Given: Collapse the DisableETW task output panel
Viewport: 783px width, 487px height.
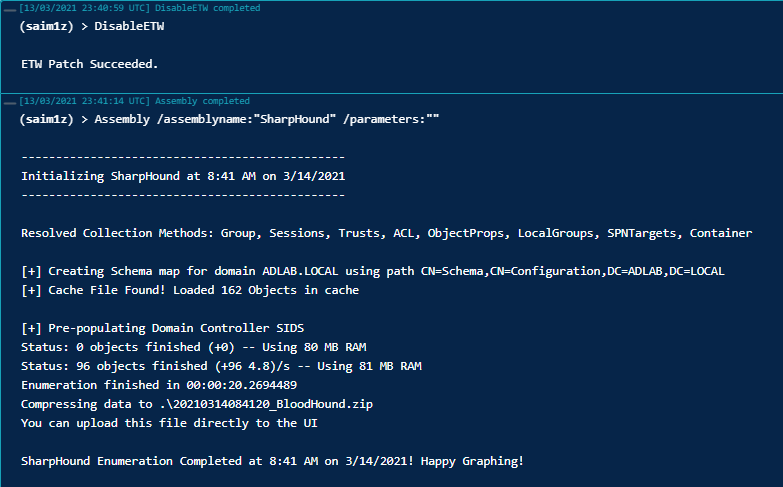Looking at the screenshot, I should (x=7, y=8).
